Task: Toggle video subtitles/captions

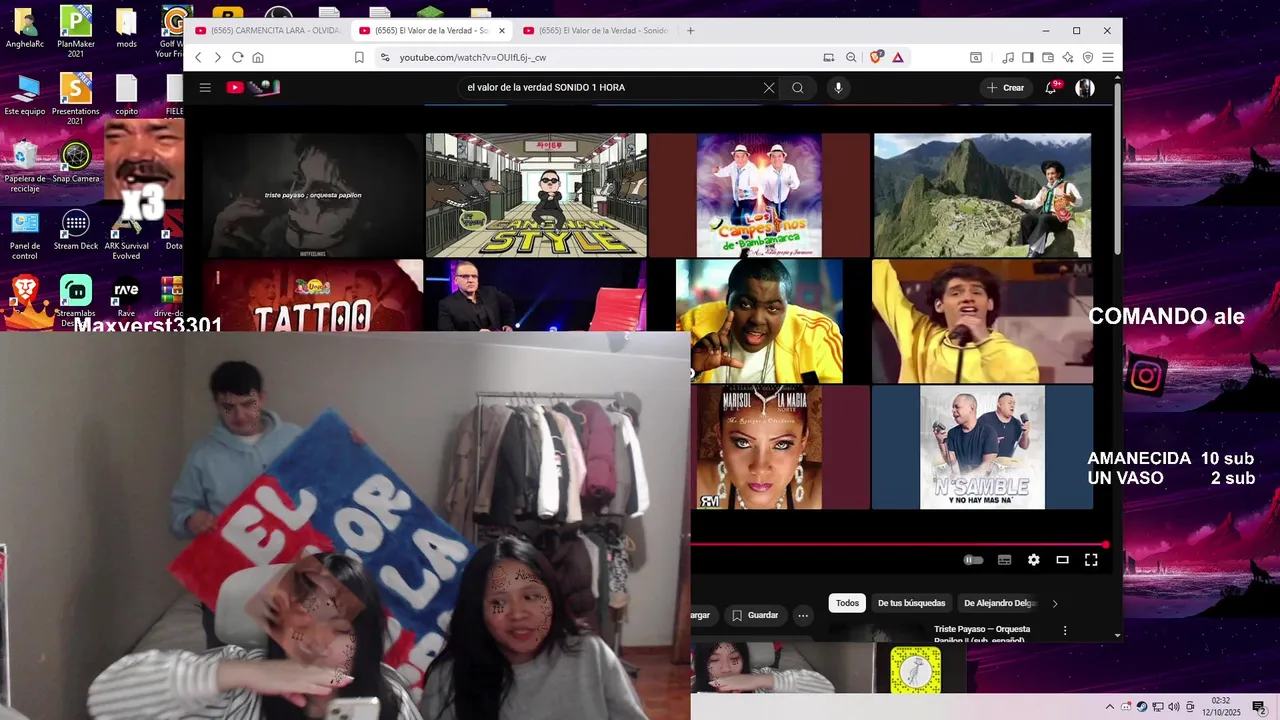Action: pyautogui.click(x=1004, y=560)
